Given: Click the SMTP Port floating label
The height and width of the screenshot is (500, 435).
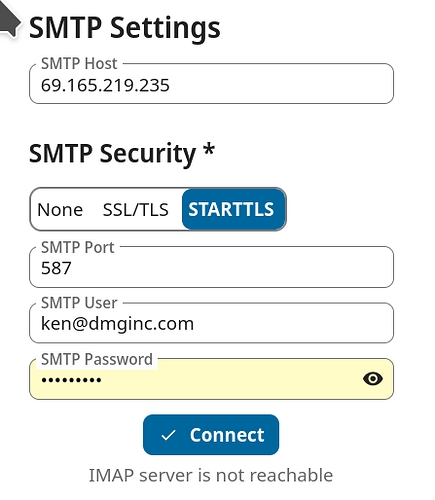Looking at the screenshot, I should 77,247.
